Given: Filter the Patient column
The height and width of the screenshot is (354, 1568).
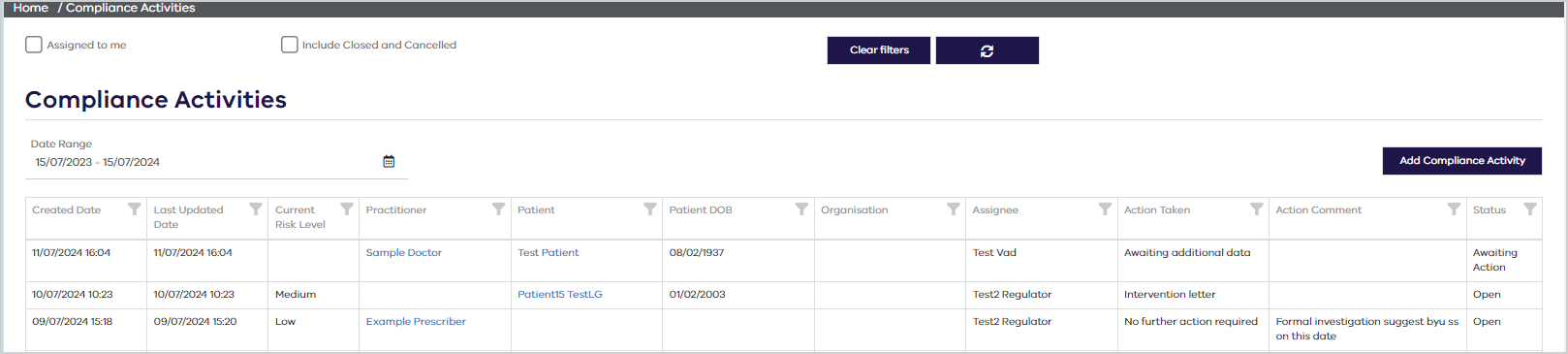Looking at the screenshot, I should [x=650, y=209].
